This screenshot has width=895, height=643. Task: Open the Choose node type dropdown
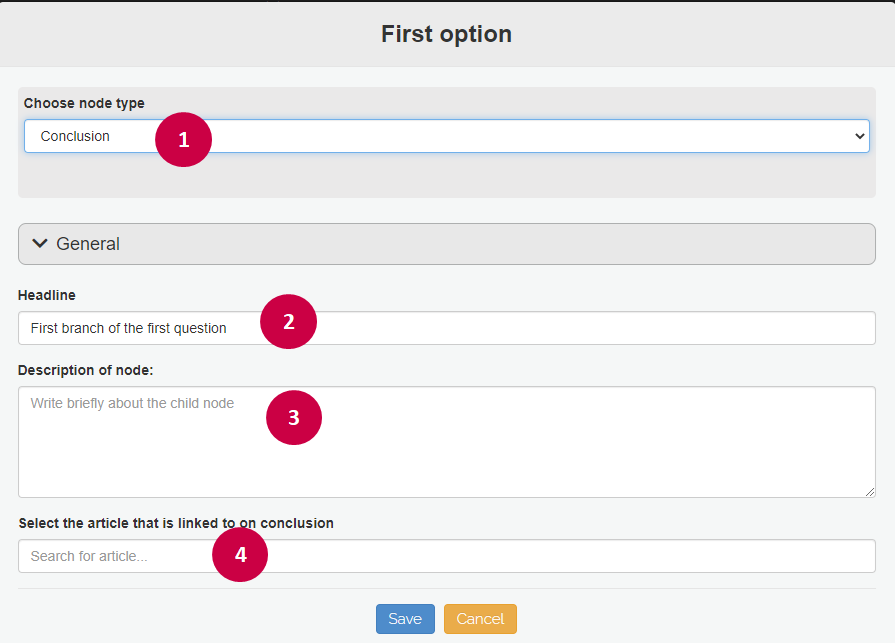[446, 136]
